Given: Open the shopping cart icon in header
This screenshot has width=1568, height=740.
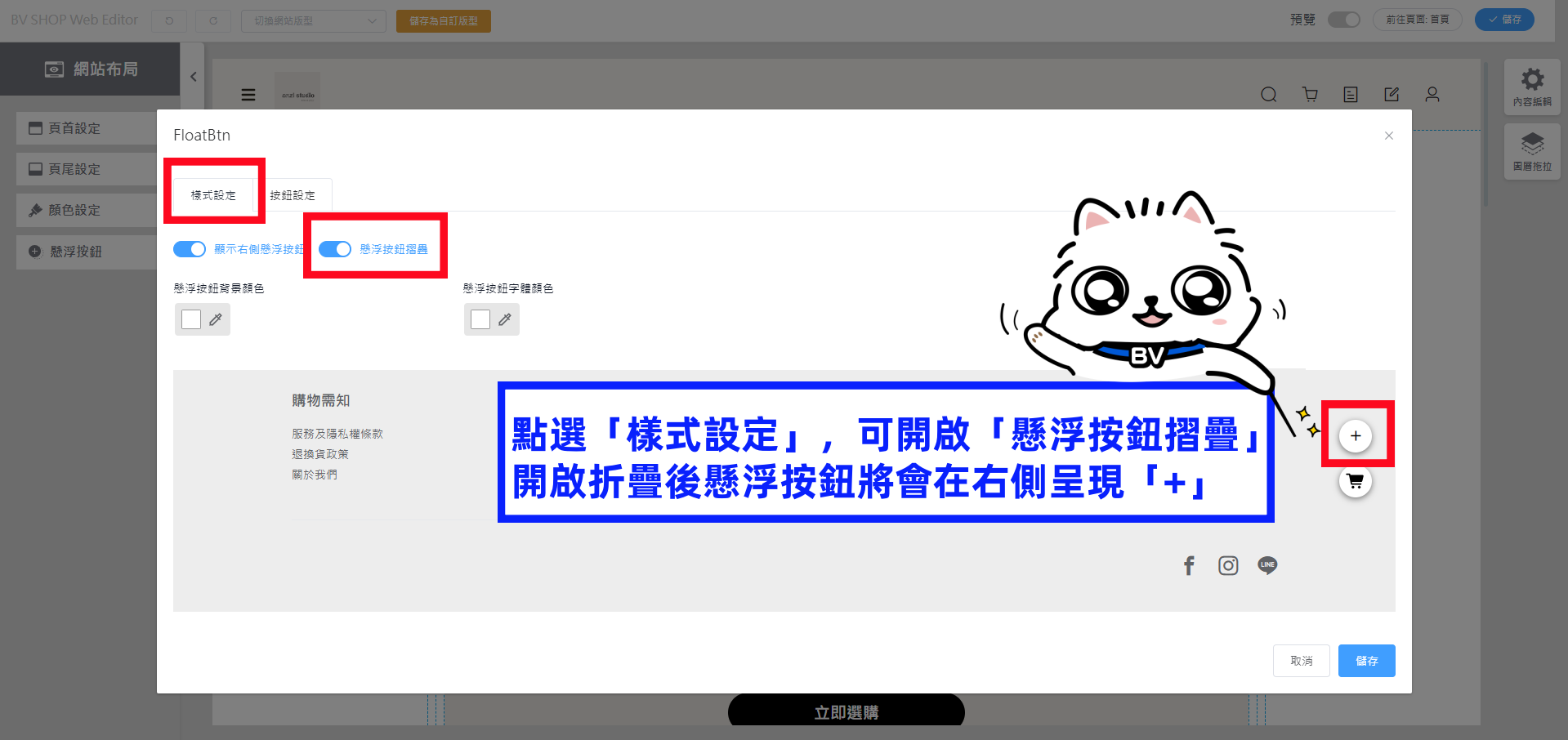Looking at the screenshot, I should [1310, 95].
